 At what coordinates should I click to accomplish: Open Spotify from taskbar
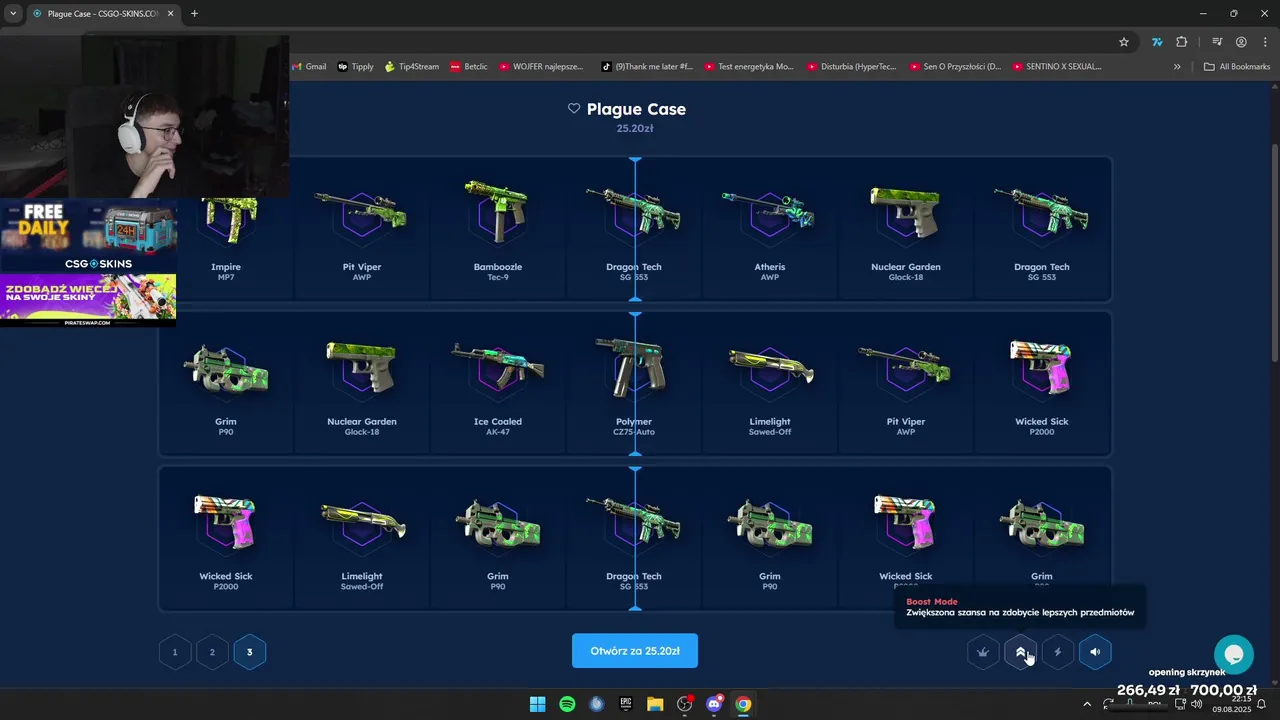pyautogui.click(x=567, y=704)
